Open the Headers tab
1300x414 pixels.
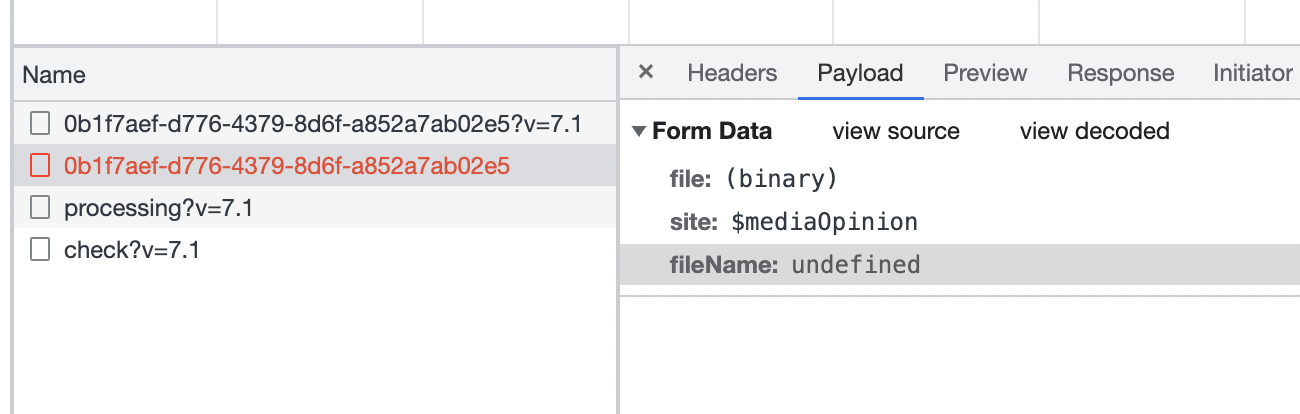pyautogui.click(x=732, y=73)
